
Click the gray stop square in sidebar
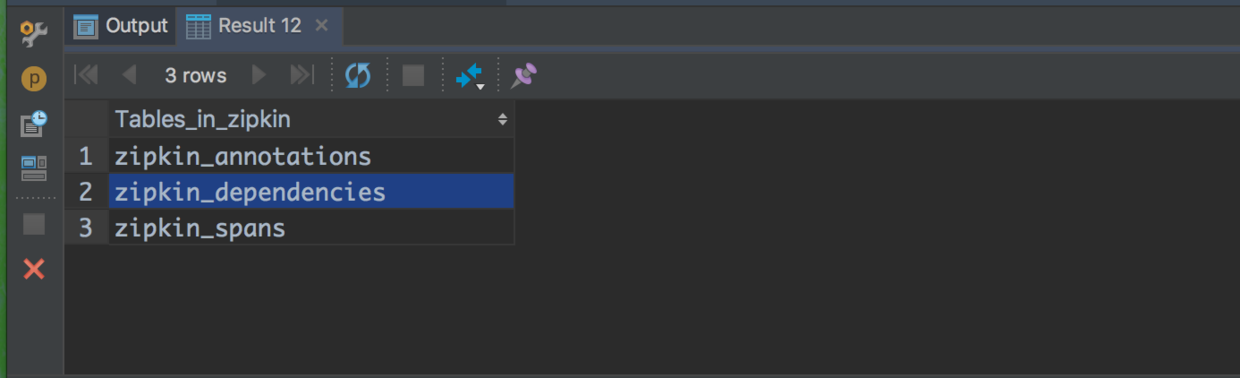tap(34, 224)
